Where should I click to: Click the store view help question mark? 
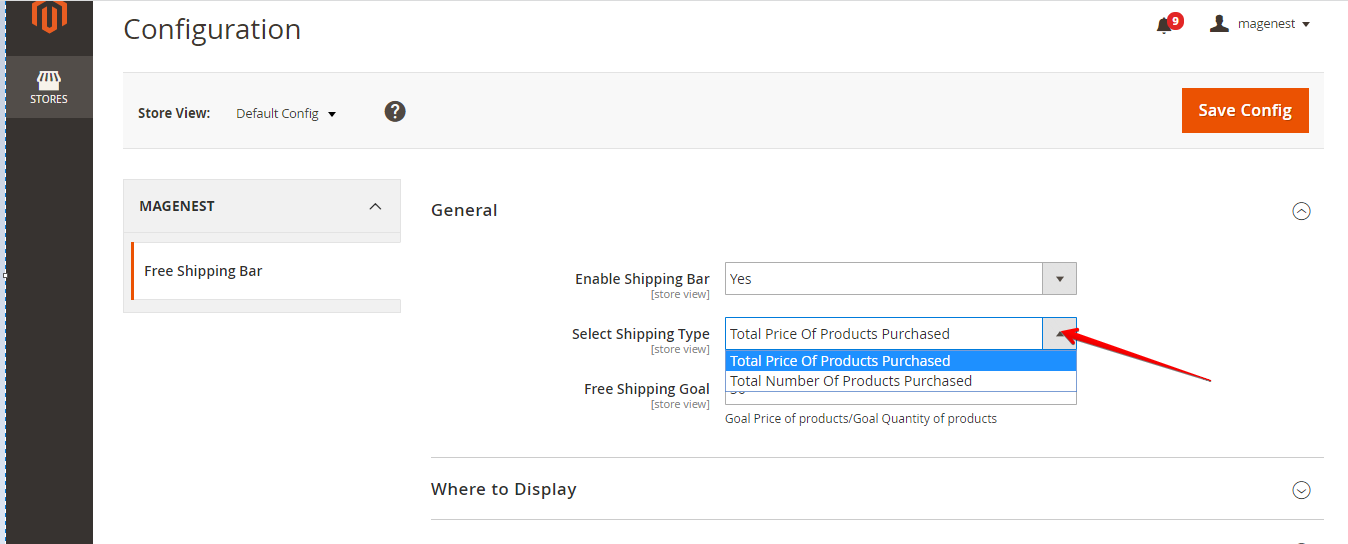tap(395, 112)
